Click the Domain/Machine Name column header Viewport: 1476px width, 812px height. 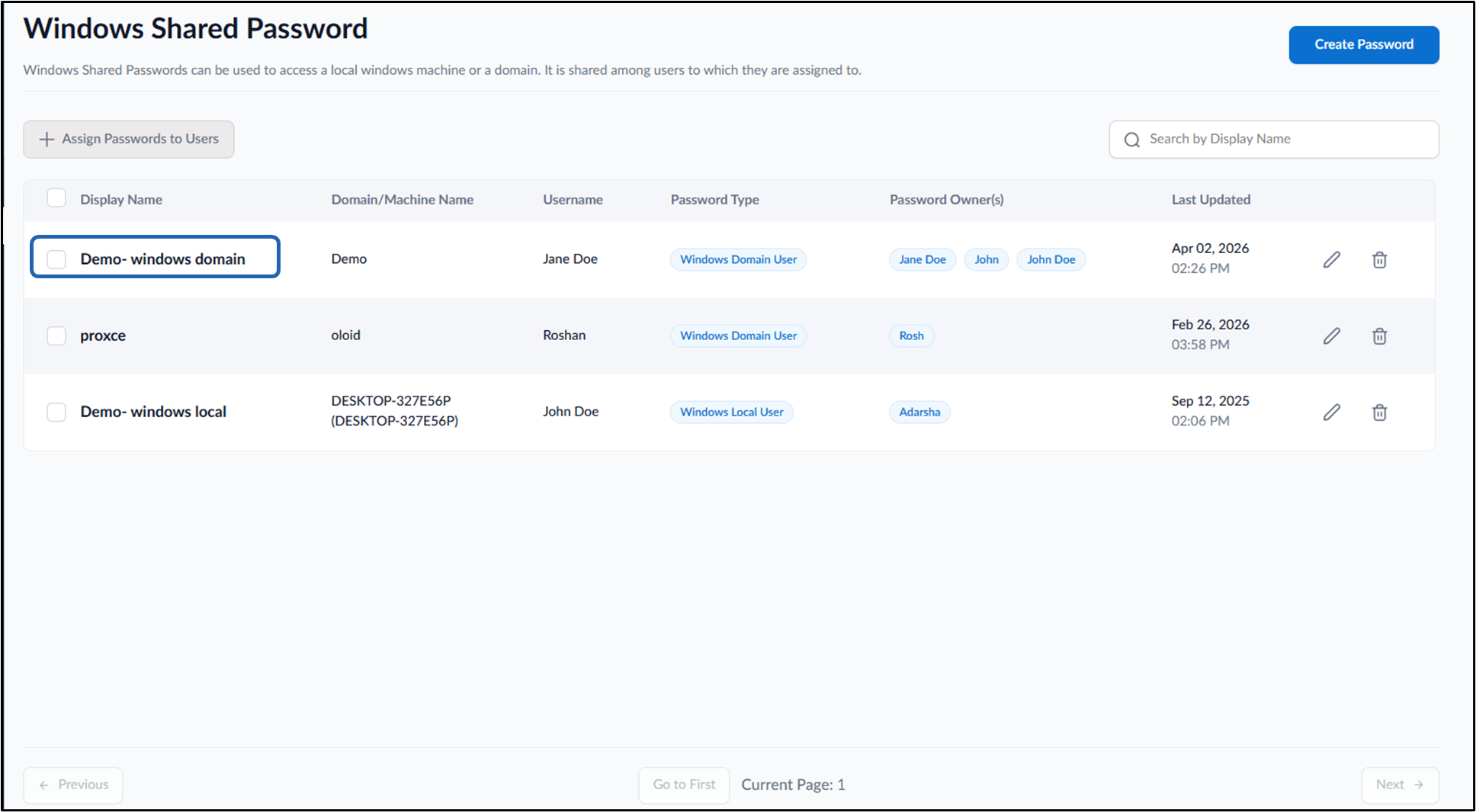(402, 200)
